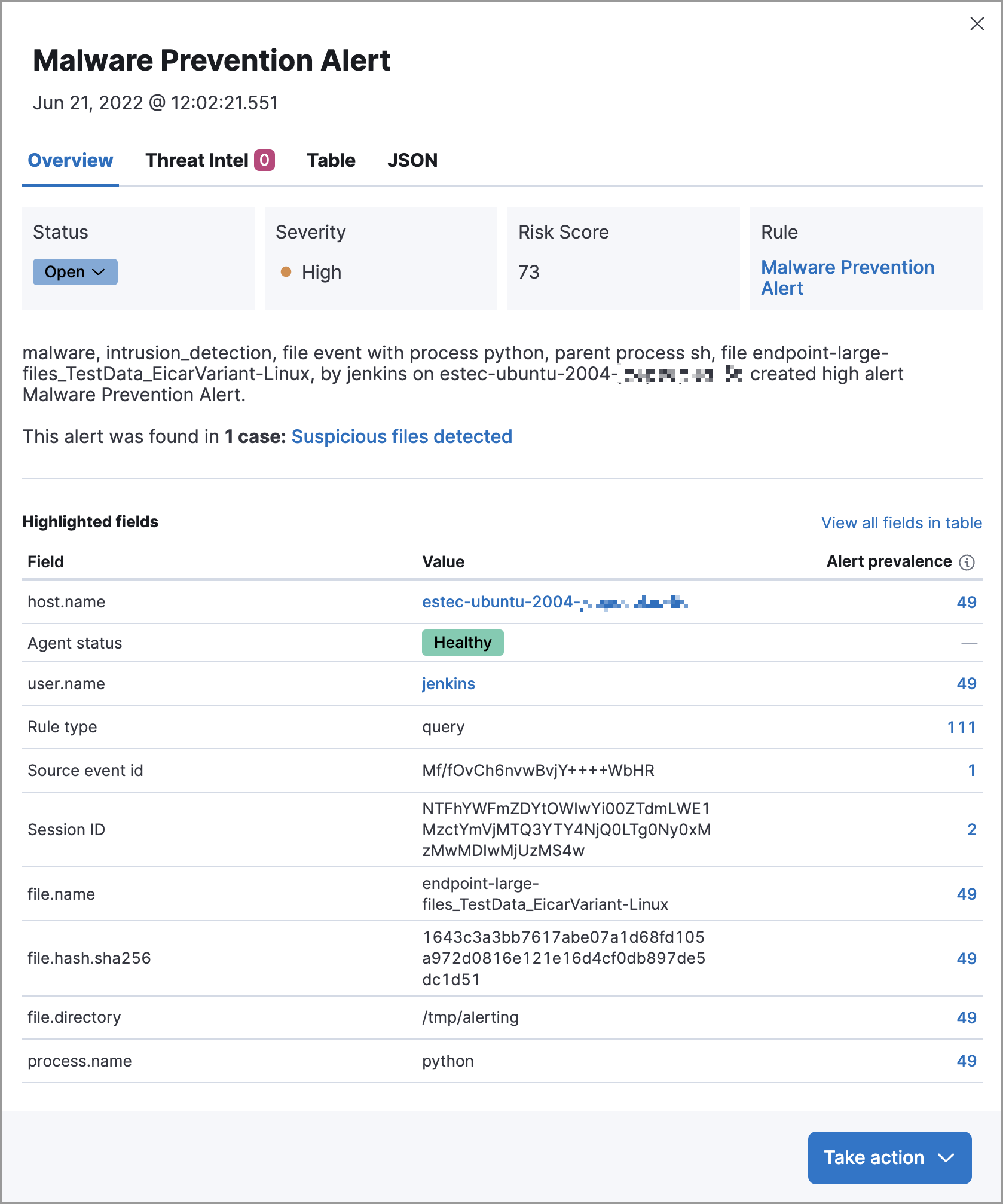Screen dimensions: 1003x1204
Task: Select the Overview tab
Action: pos(71,160)
